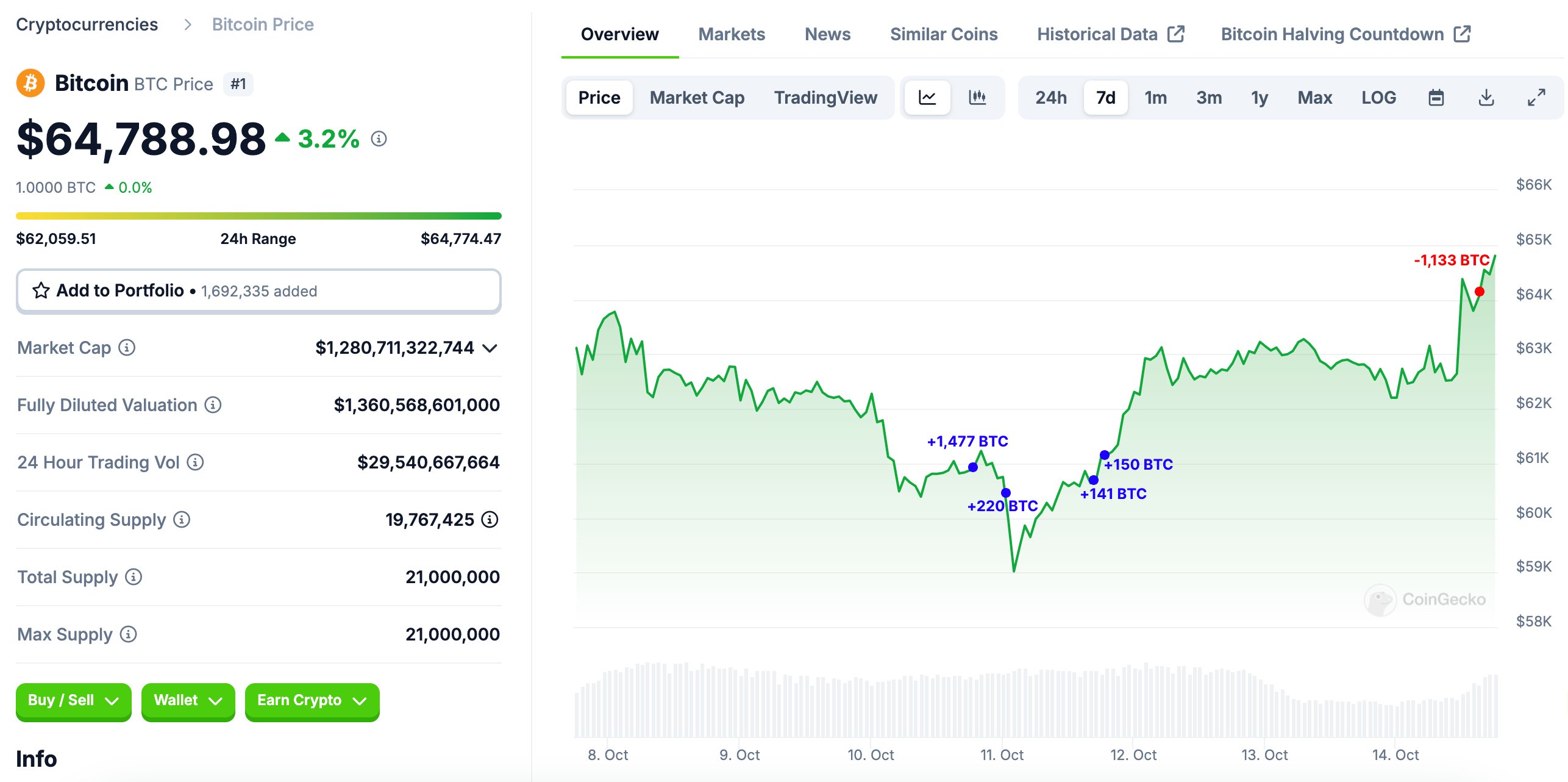Open Bitcoin Halving Countdown tab
Image resolution: width=1568 pixels, height=782 pixels.
(x=1346, y=34)
